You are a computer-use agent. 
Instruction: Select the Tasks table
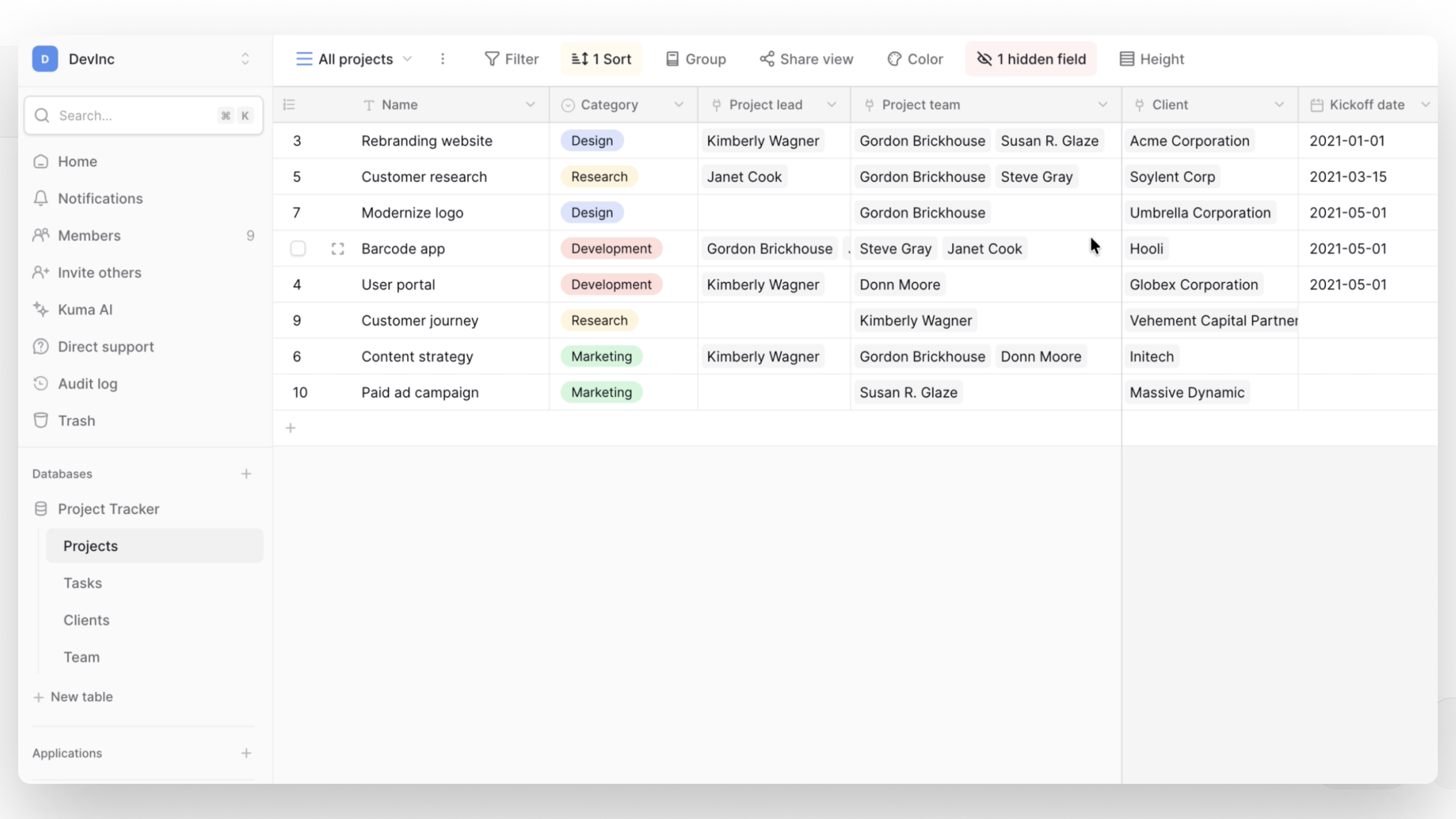pos(83,583)
